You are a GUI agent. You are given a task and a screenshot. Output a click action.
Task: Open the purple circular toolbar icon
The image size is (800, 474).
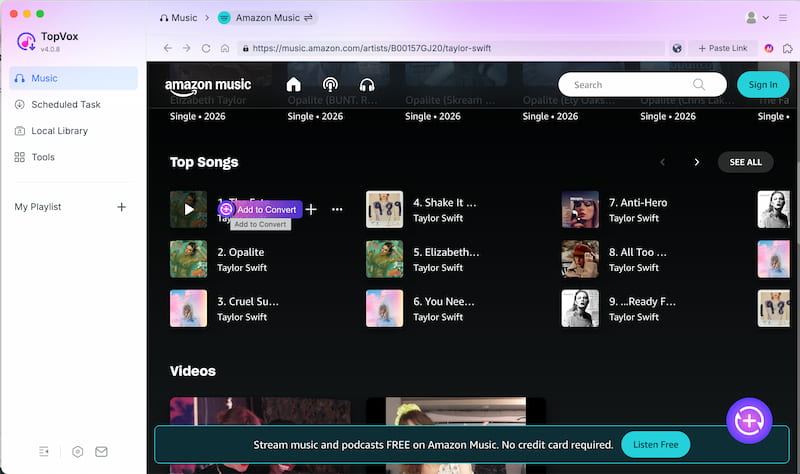click(x=769, y=48)
